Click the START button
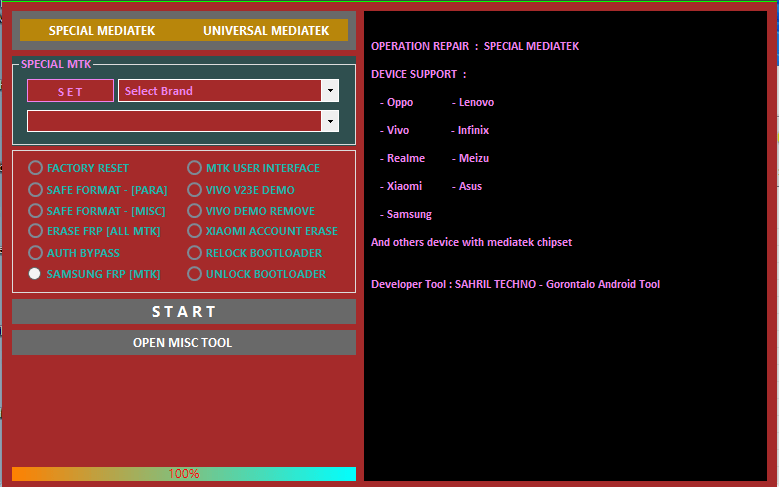The height and width of the screenshot is (487, 779). tap(184, 312)
